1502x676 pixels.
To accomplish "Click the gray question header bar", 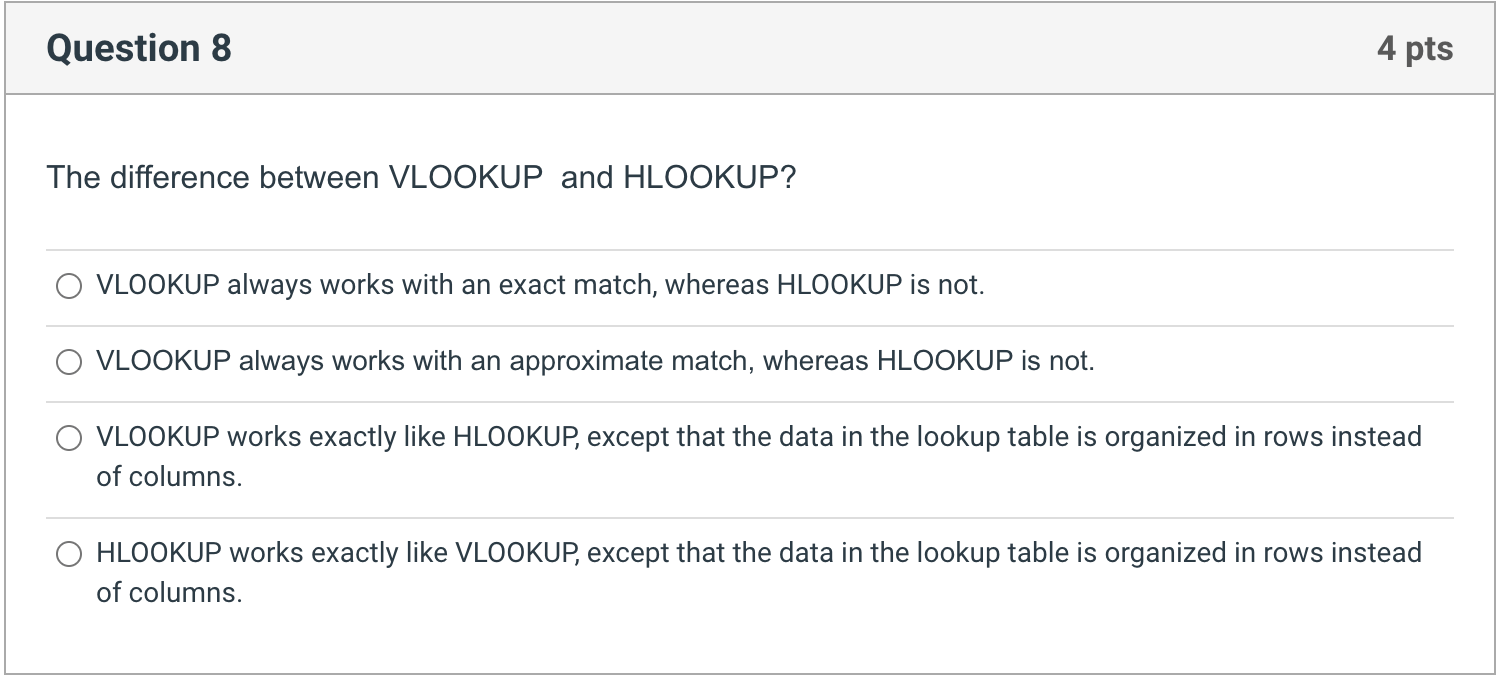I will tap(750, 47).
